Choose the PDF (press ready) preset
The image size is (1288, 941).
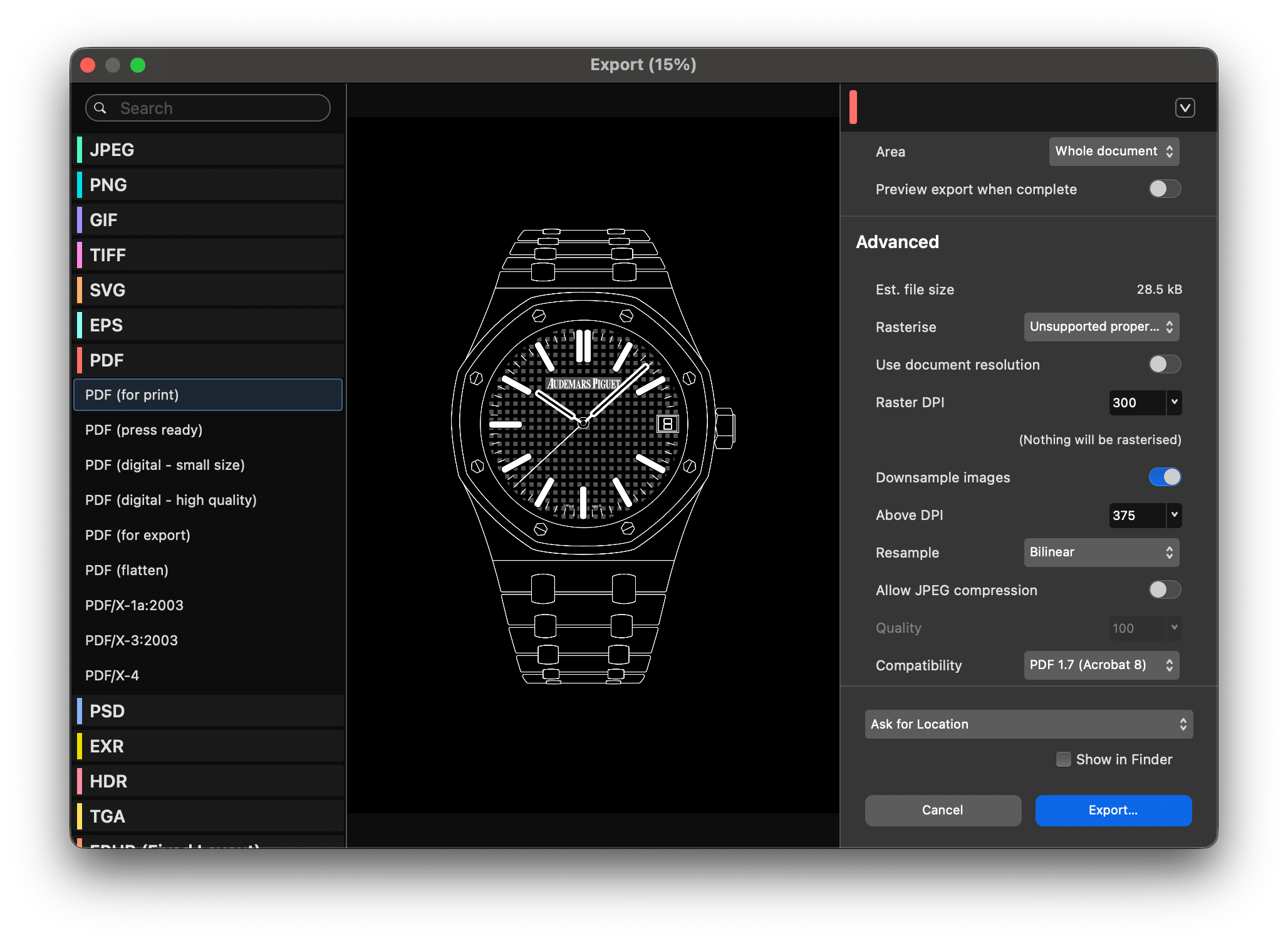point(208,430)
